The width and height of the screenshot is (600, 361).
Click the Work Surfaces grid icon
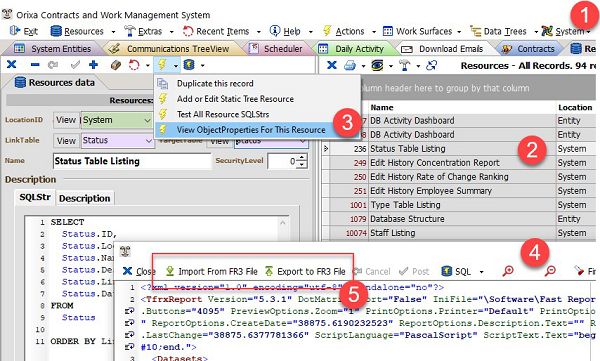coord(388,31)
